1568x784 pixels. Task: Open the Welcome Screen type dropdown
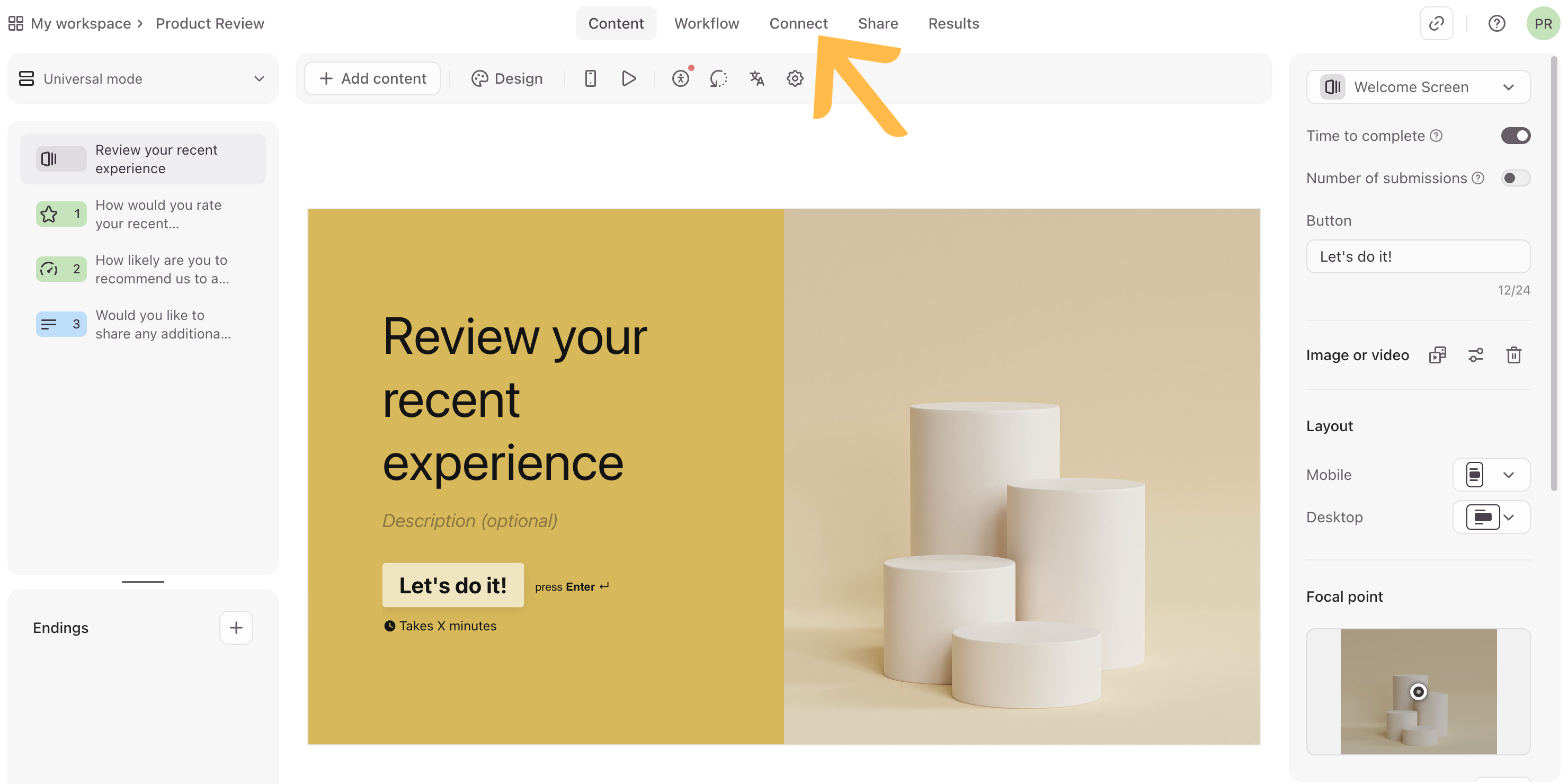[1418, 87]
